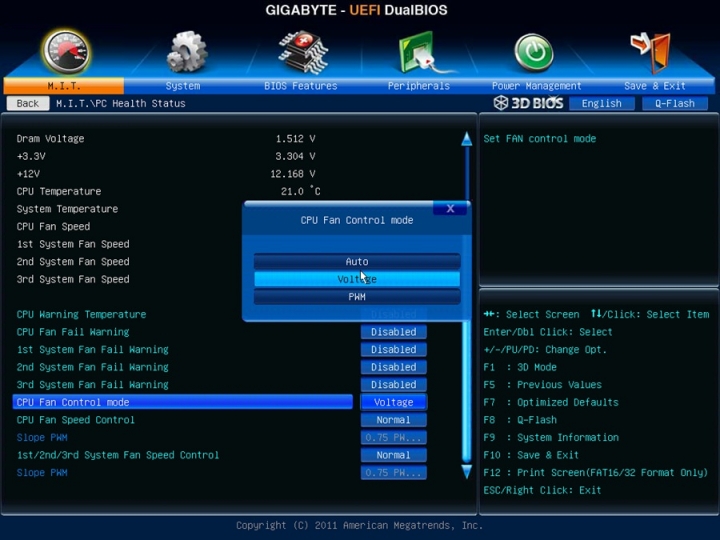
Task: Select 1st System Fan Fail Warning label
Action: click(x=92, y=349)
